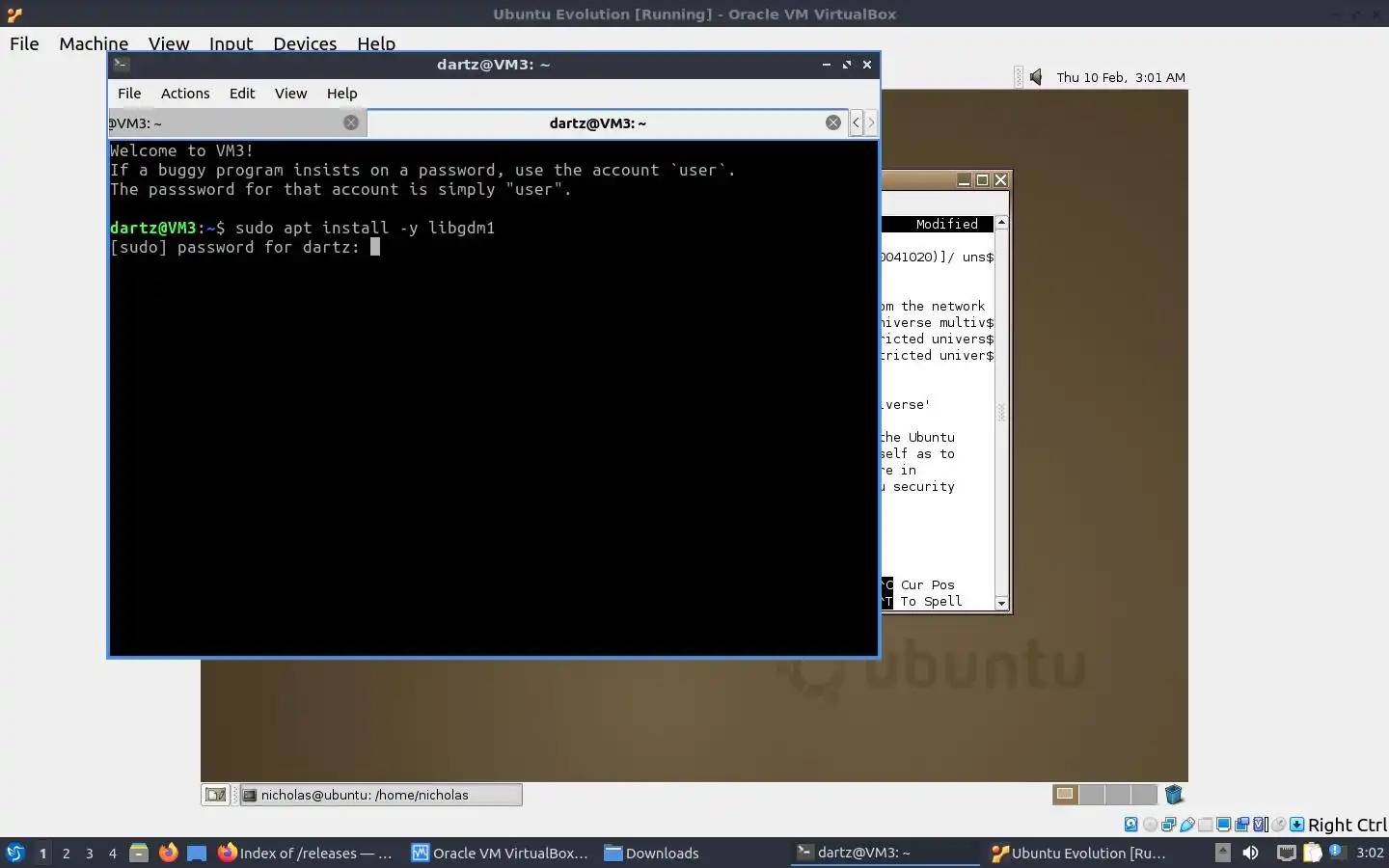Screen dimensions: 1389x868
Task: Click the vertical scrollbar handle in the nano window
Action: tap(1001, 413)
